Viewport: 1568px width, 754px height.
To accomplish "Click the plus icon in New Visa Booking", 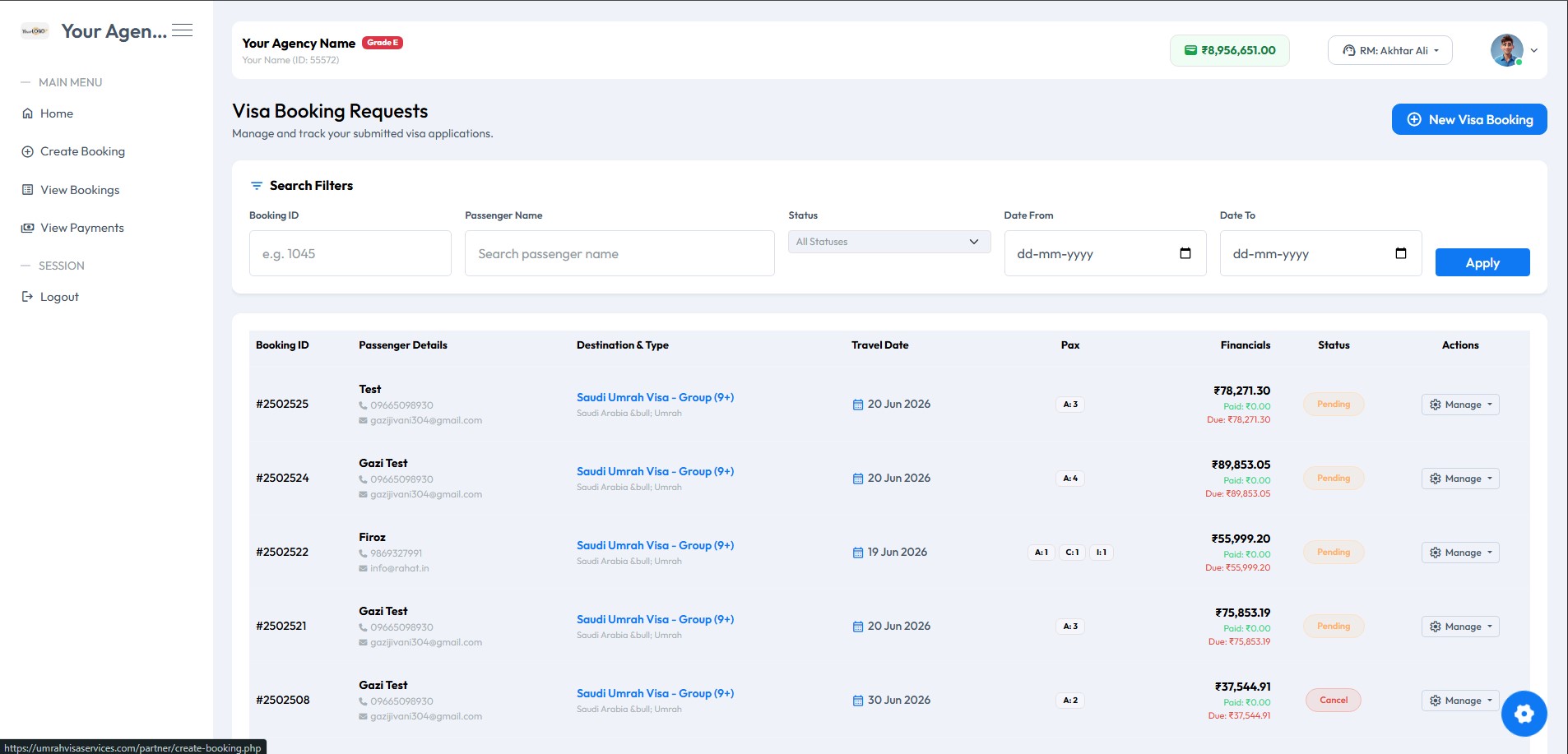I will (1414, 119).
